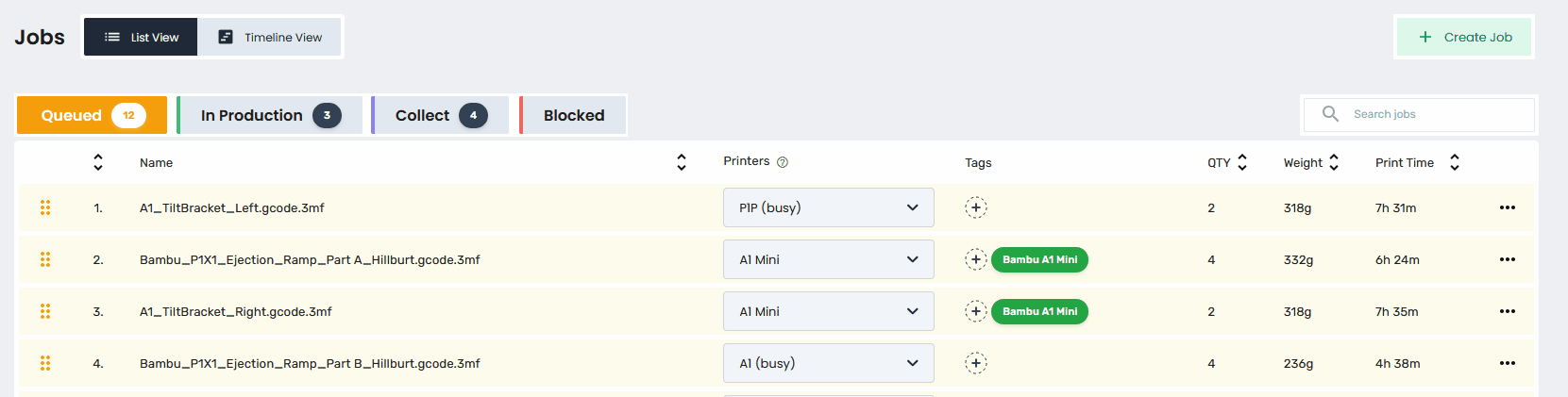Show Printers column help tooltip

[783, 162]
